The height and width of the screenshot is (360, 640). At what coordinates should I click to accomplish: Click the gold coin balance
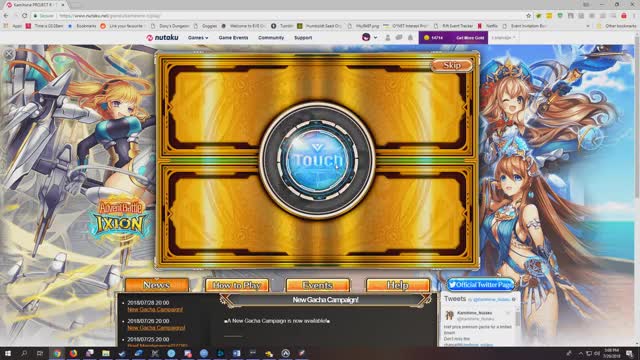coord(433,38)
